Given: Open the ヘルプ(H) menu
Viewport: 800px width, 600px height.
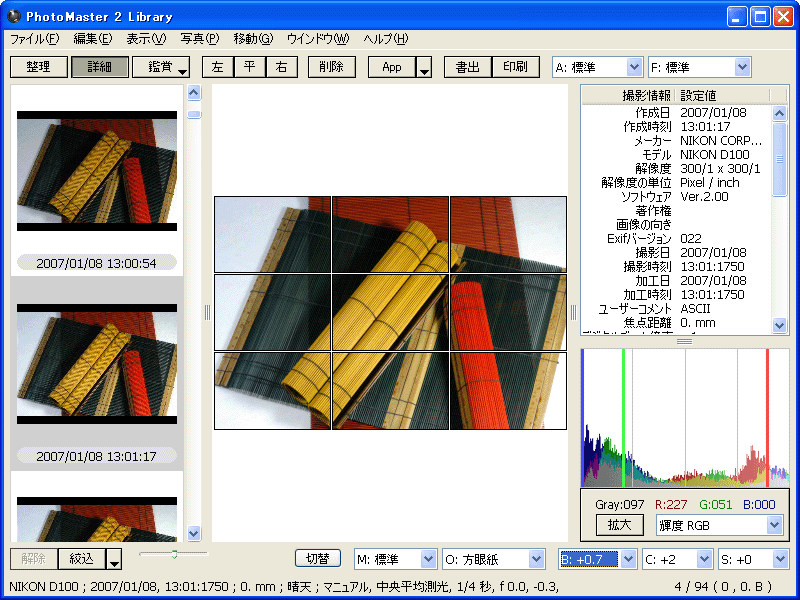Looking at the screenshot, I should tap(386, 39).
